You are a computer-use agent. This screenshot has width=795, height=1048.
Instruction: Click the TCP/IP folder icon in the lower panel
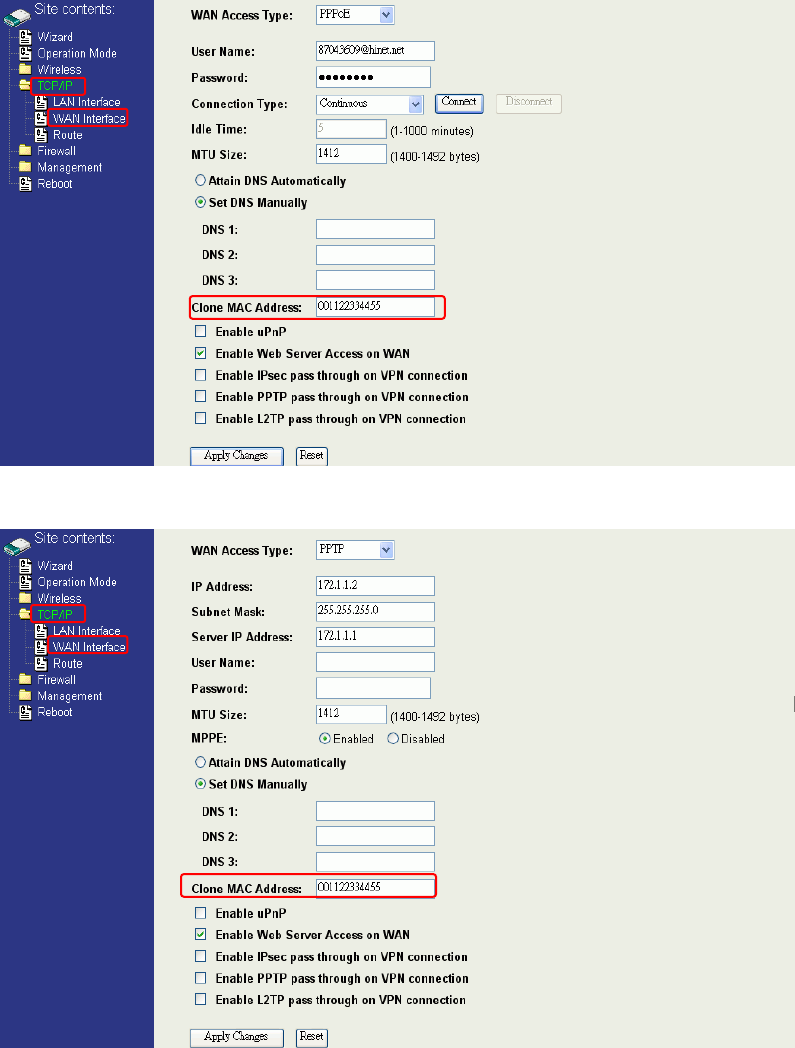coord(25,614)
